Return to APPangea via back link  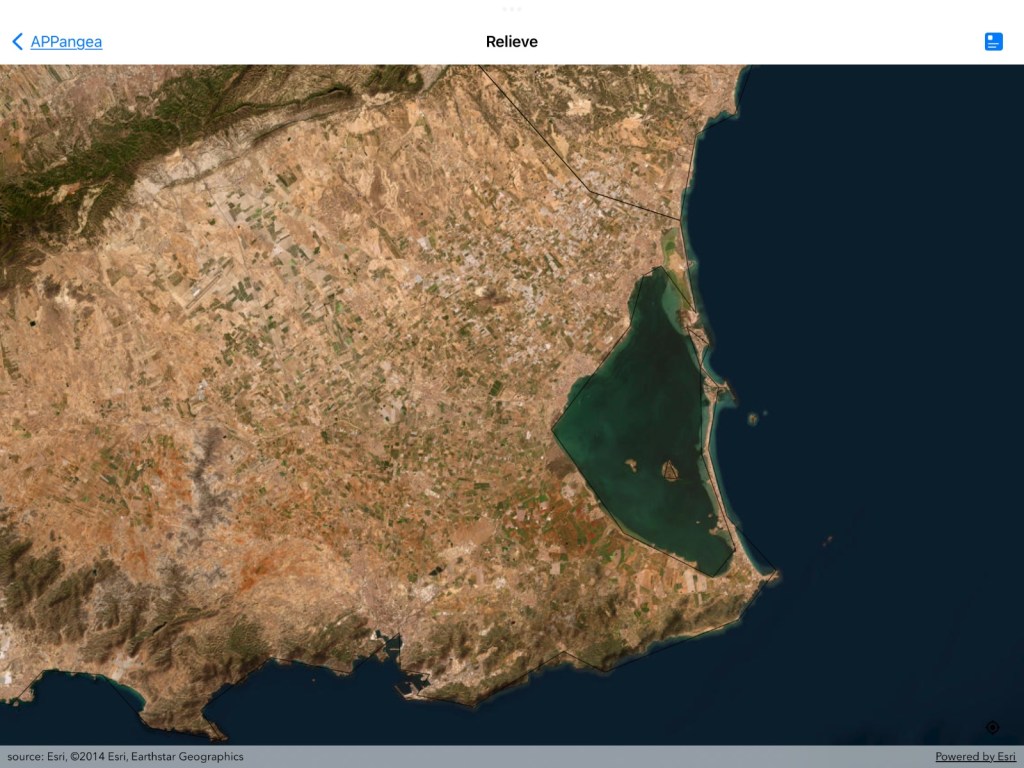pyautogui.click(x=66, y=41)
